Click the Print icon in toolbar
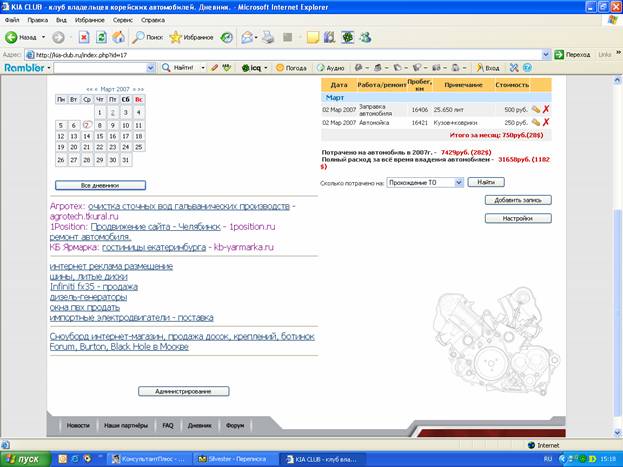This screenshot has height=467, width=623. (265, 37)
